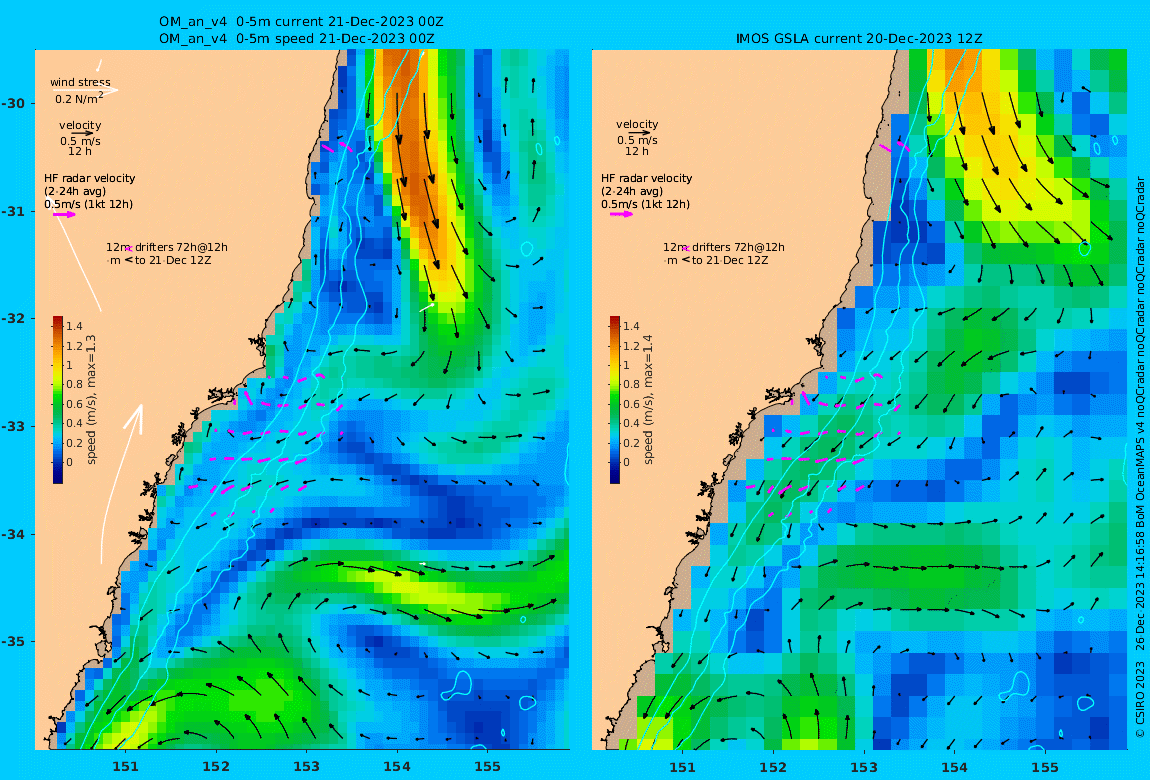Click the 0.2 tick on IMOS GSLA colorbar
This screenshot has height=780, width=1150.
point(631,443)
